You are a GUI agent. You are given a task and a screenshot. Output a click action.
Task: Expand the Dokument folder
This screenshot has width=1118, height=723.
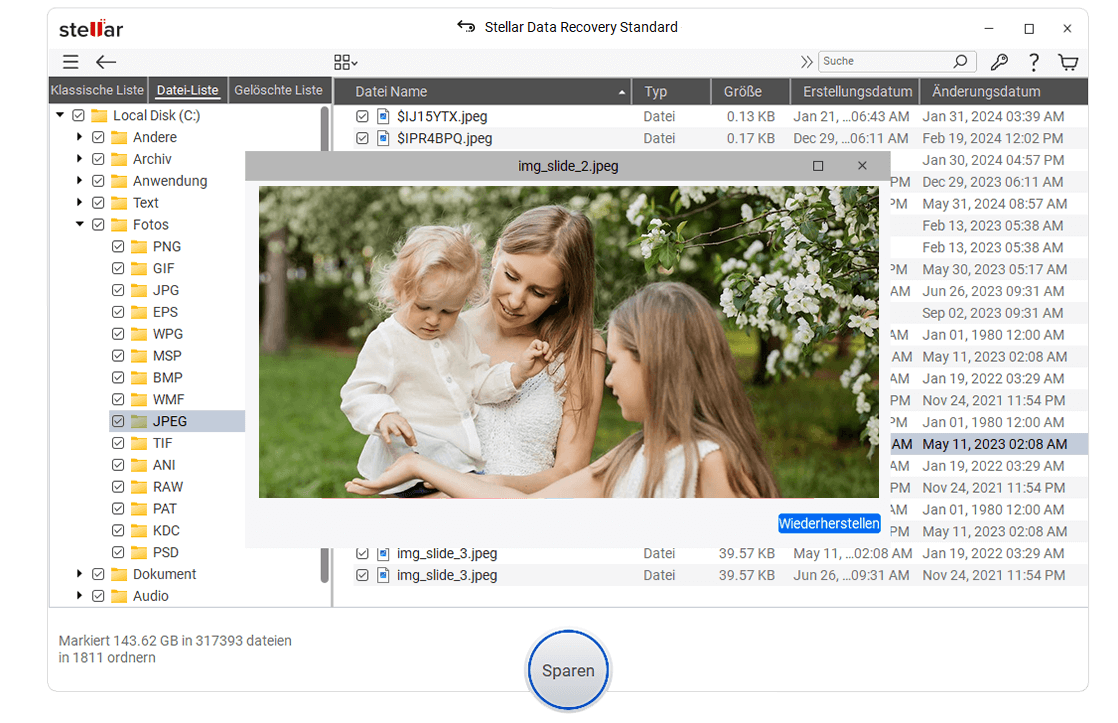point(80,573)
